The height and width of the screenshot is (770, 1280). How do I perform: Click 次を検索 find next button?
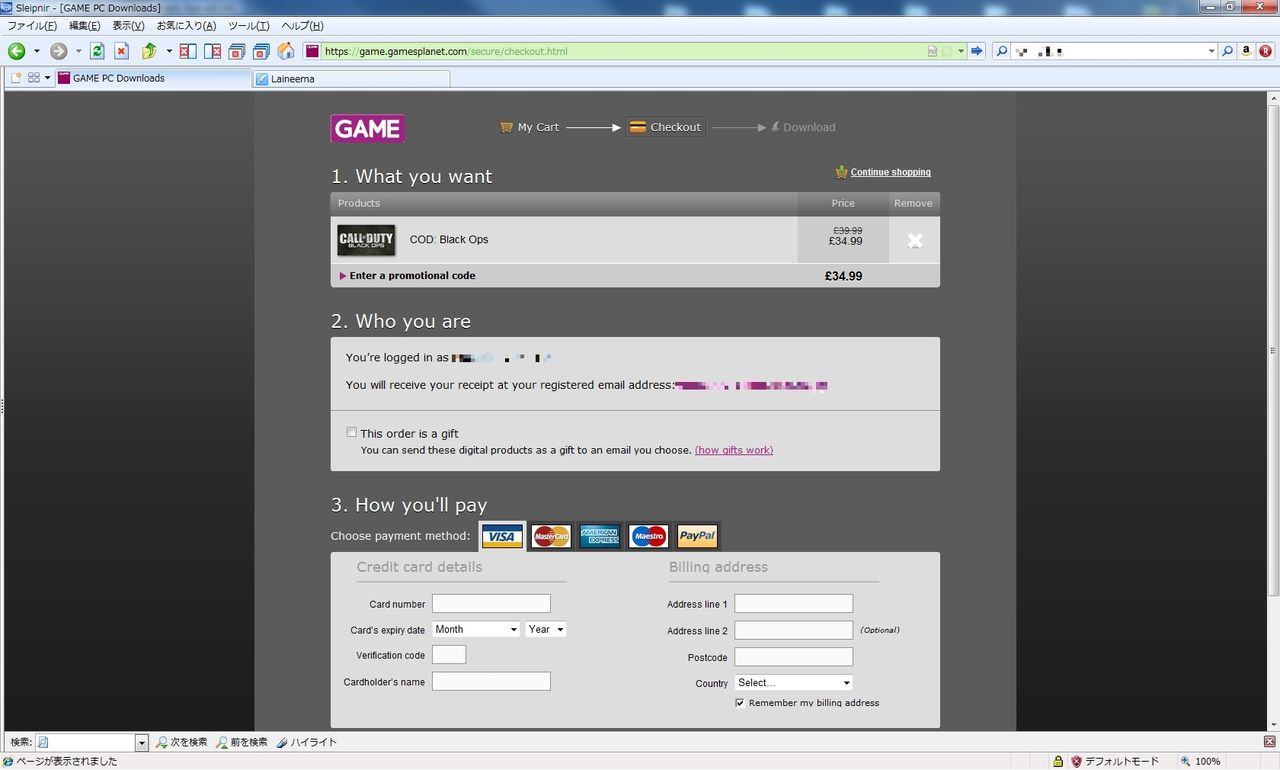[181, 742]
